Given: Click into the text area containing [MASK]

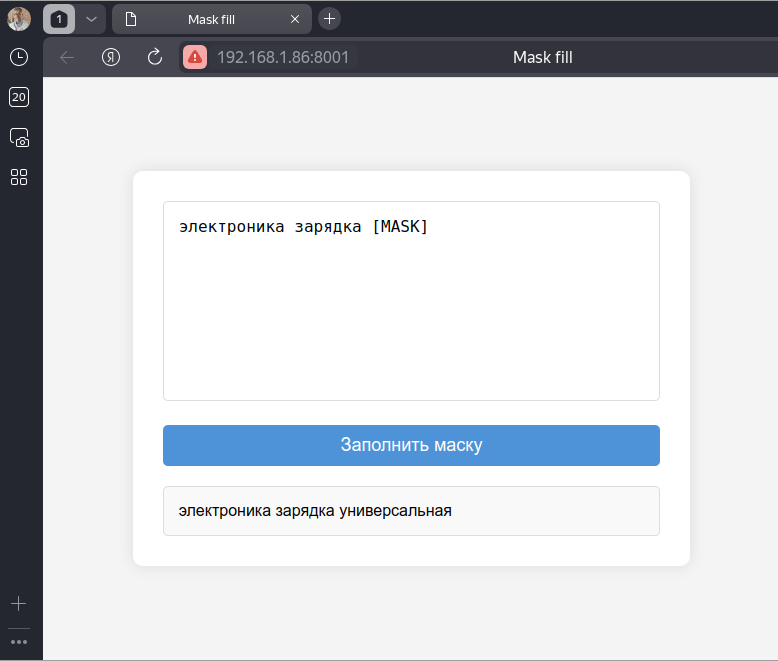Looking at the screenshot, I should click(411, 300).
